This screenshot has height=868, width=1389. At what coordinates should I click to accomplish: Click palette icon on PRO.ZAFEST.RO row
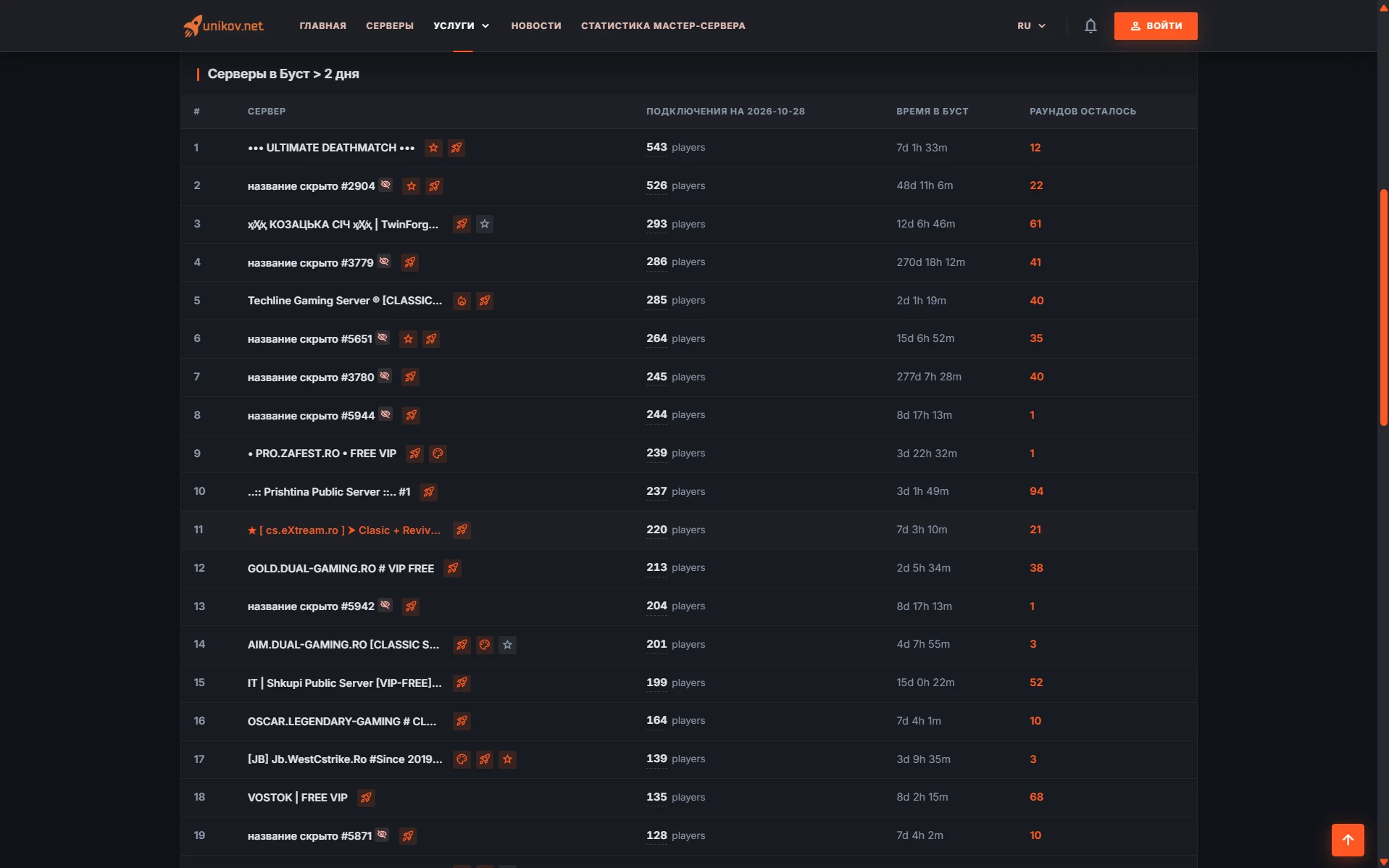click(438, 454)
